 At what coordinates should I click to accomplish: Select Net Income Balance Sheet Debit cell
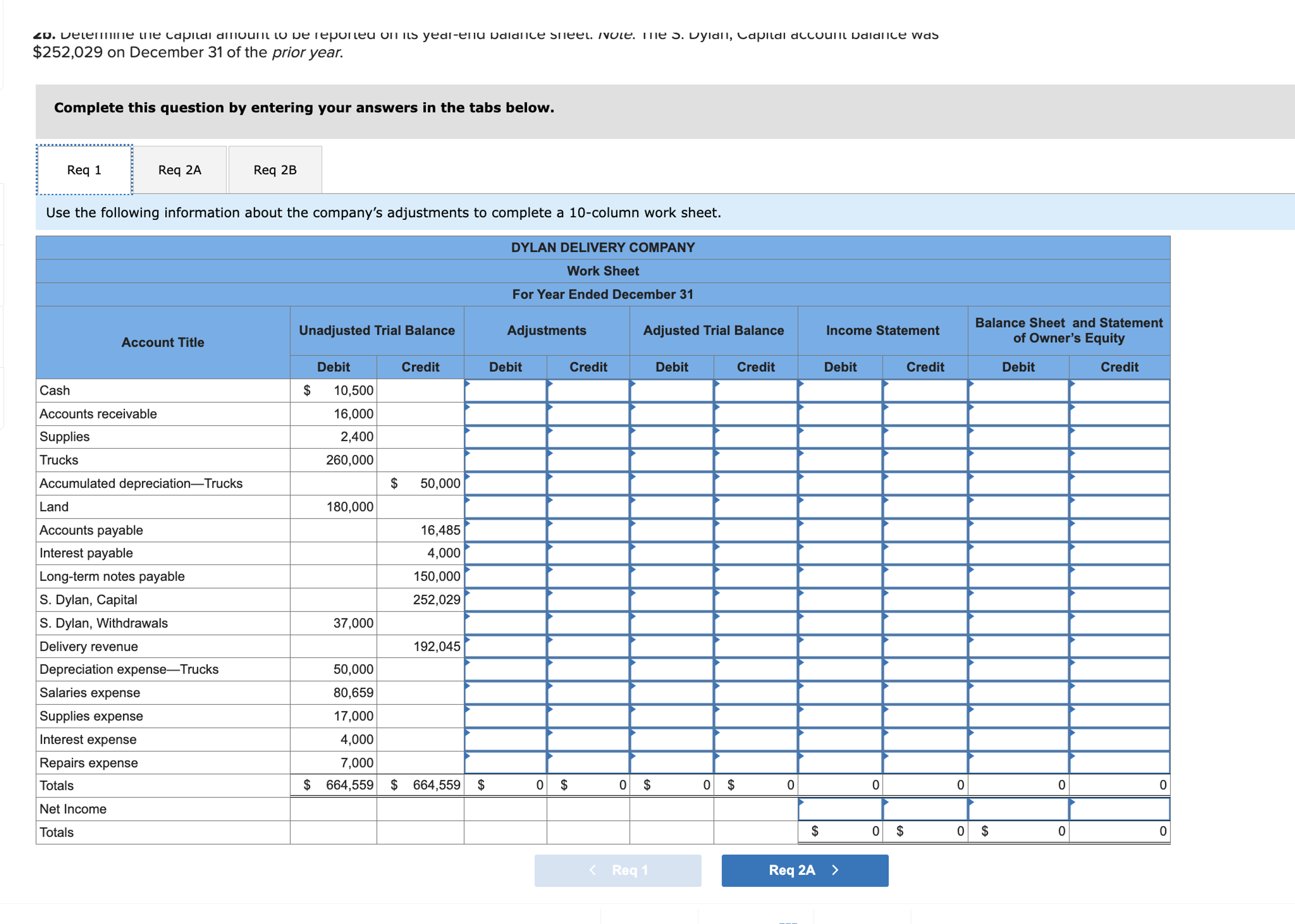[x=1018, y=809]
